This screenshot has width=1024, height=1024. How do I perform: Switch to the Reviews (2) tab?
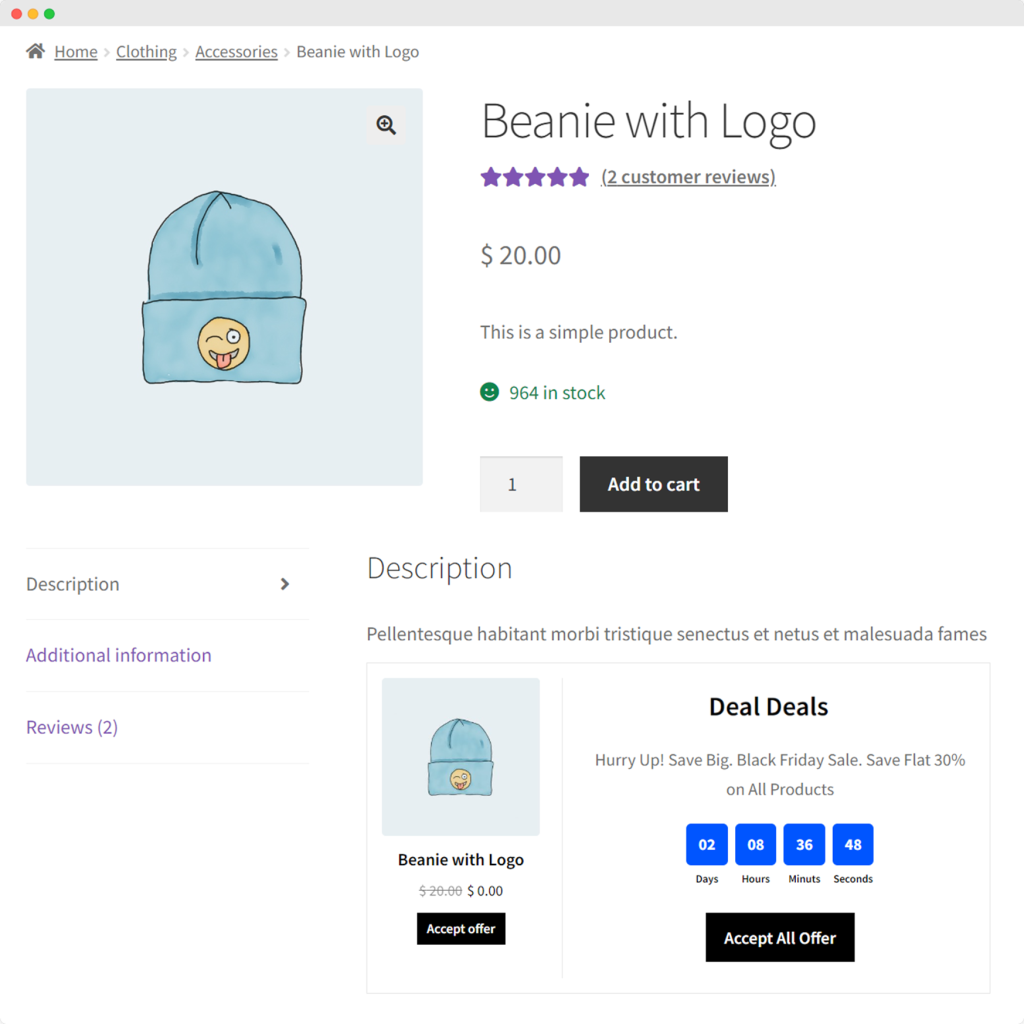(72, 727)
